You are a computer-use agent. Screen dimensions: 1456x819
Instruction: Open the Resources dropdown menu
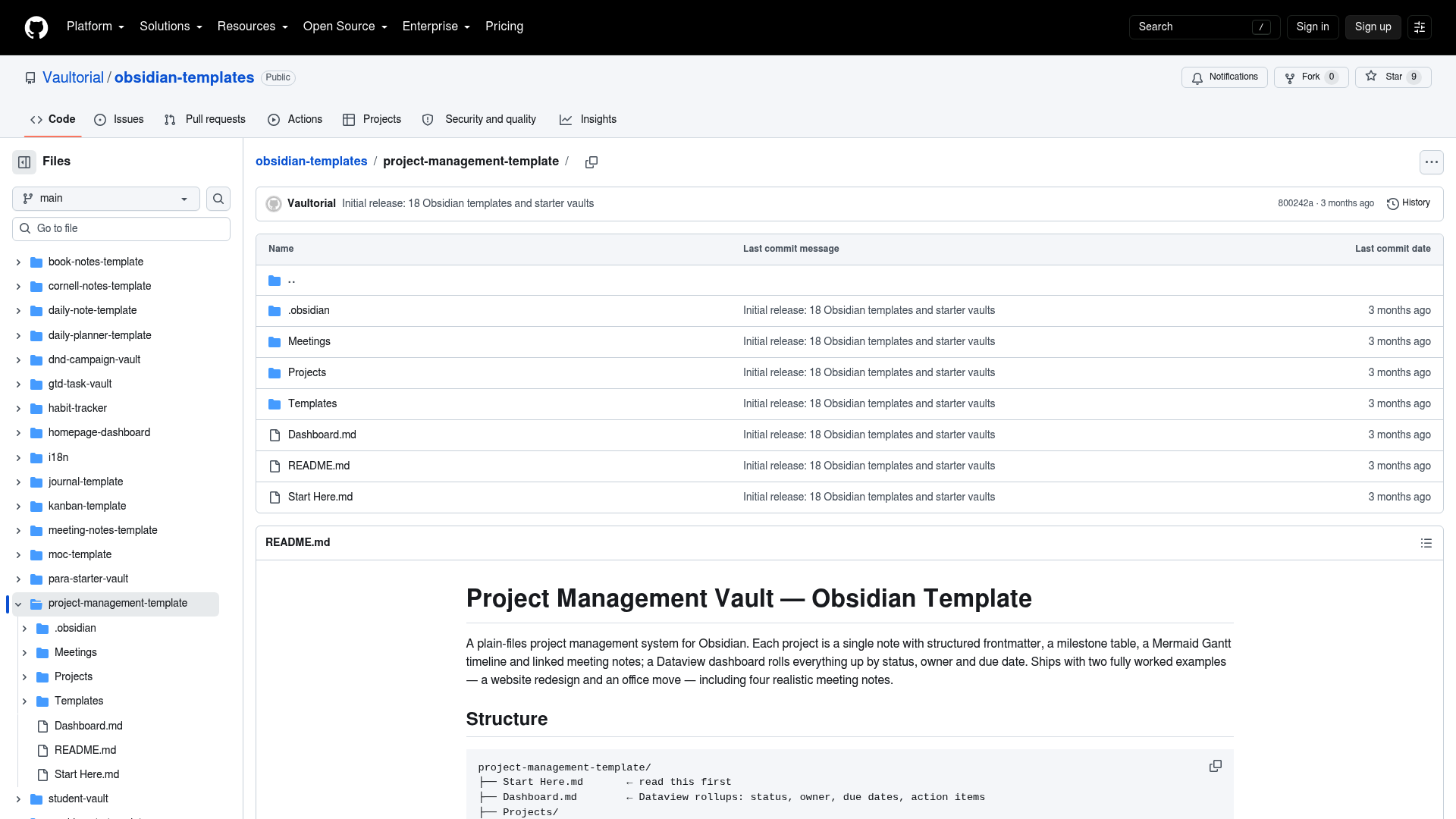coord(253,27)
